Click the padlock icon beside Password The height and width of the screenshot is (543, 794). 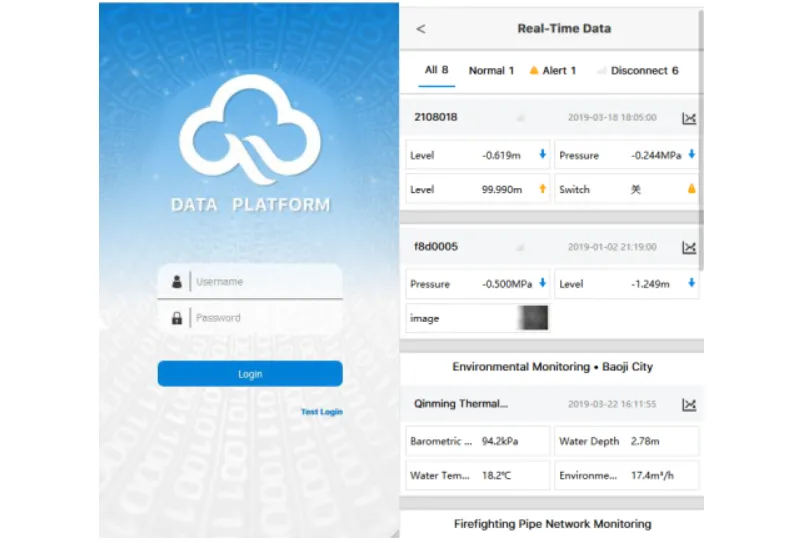pos(177,318)
